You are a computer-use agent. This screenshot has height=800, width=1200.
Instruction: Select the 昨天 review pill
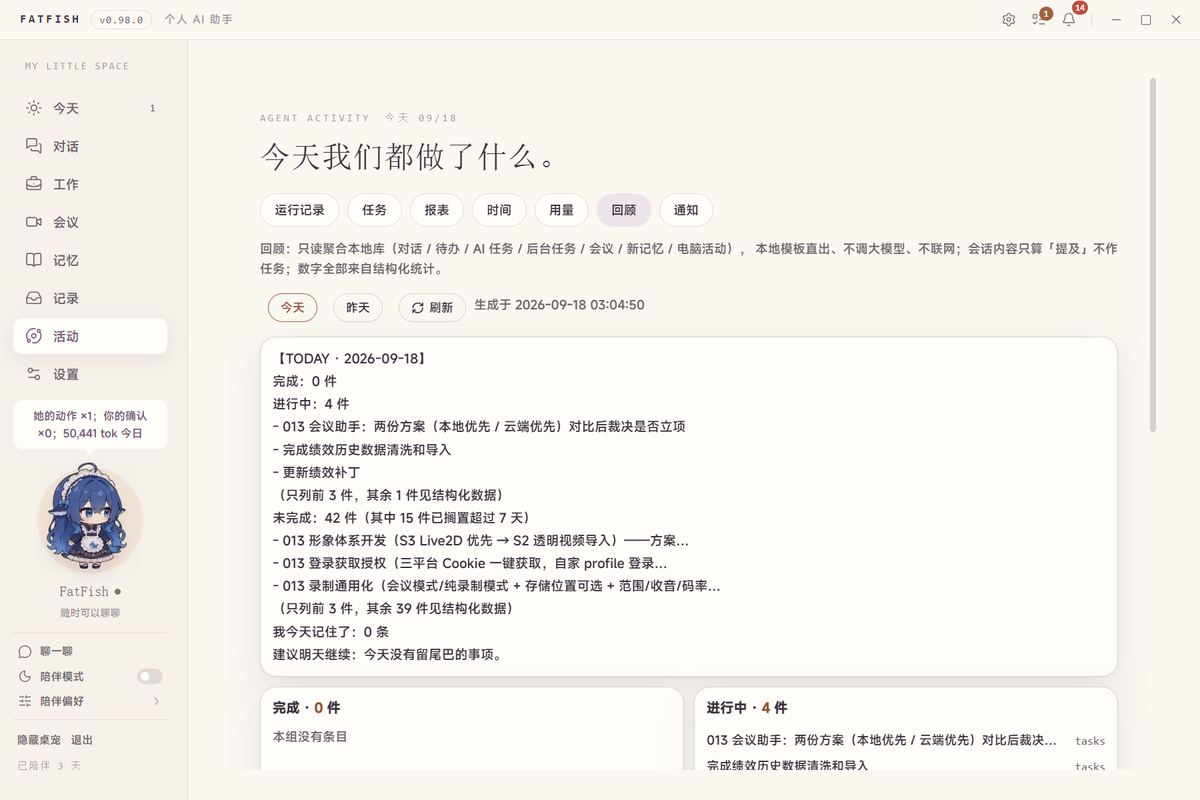tap(357, 307)
